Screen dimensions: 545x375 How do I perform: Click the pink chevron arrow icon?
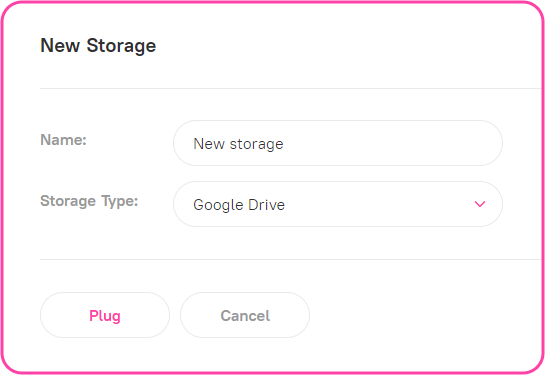coord(480,204)
